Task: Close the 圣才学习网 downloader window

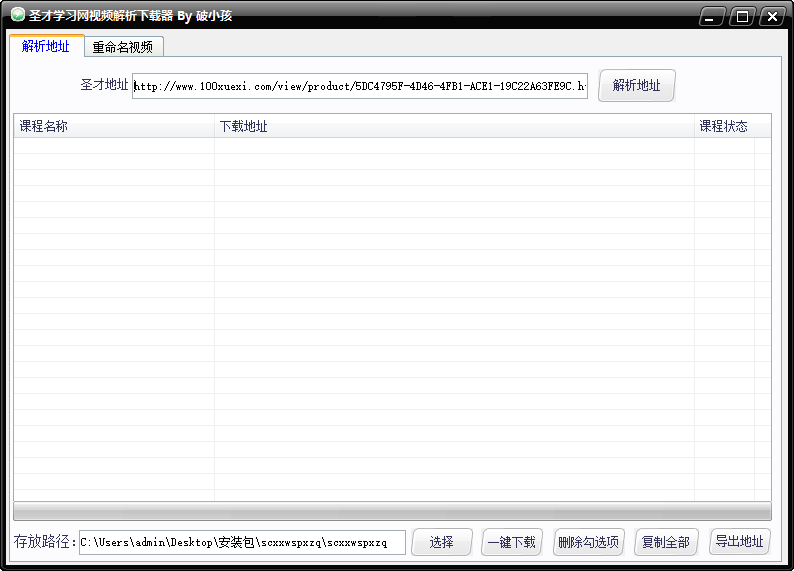Action: pos(771,17)
